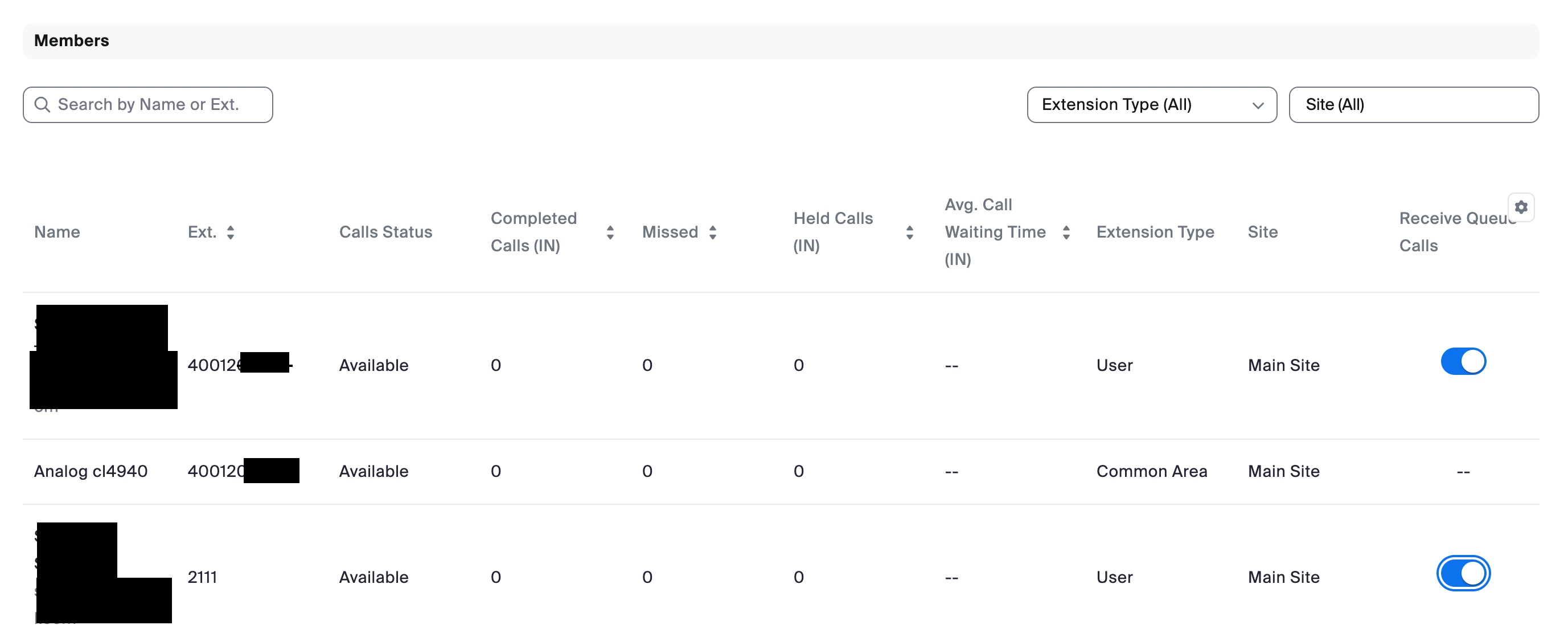Click the Name column header
This screenshot has height=629, width=1568.
(57, 232)
